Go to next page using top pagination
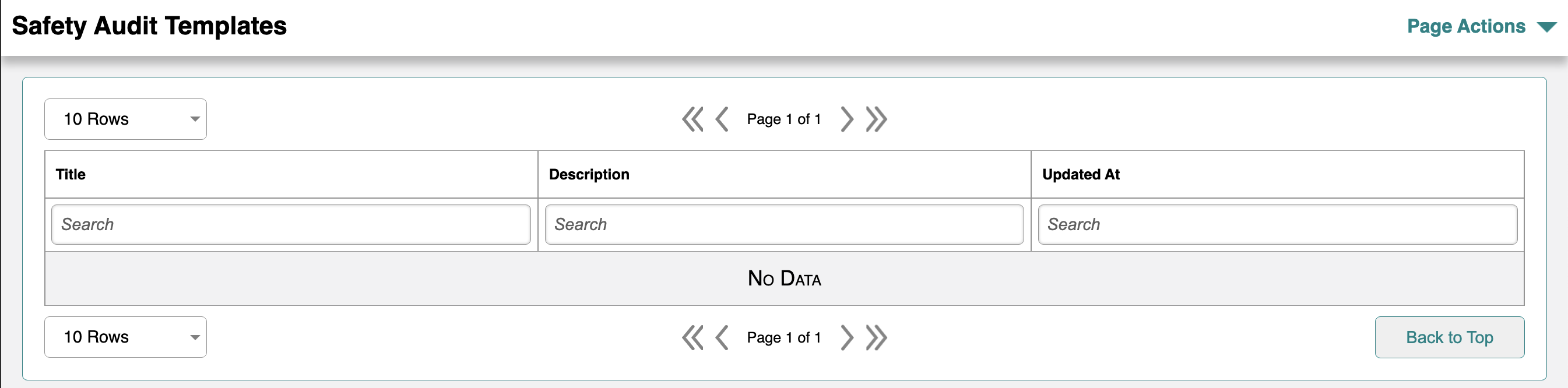 [x=847, y=119]
